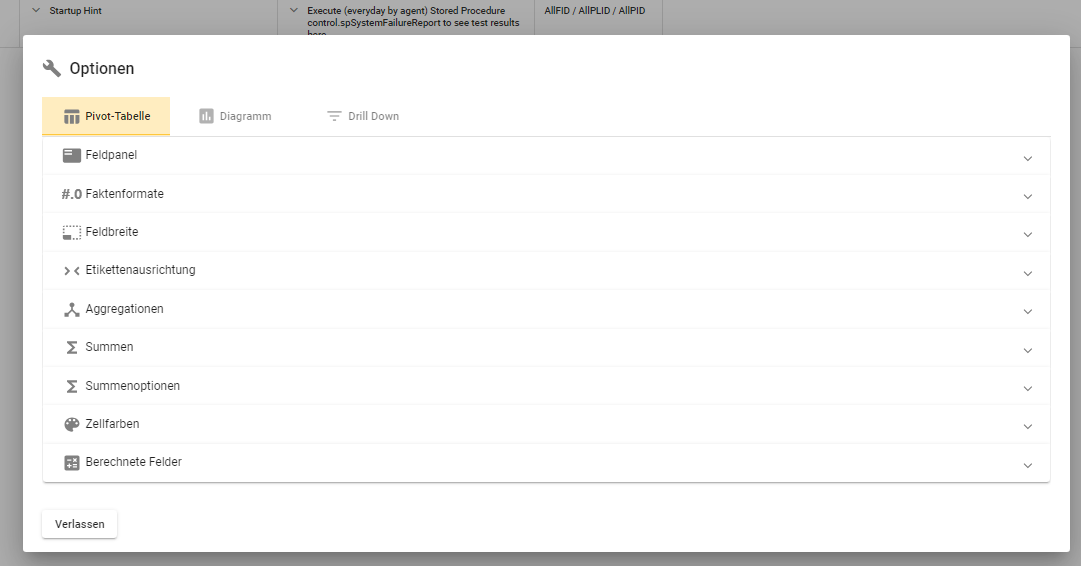This screenshot has height=566, width=1081.
Task: Click the Feldpanel panel icon
Action: (71, 156)
